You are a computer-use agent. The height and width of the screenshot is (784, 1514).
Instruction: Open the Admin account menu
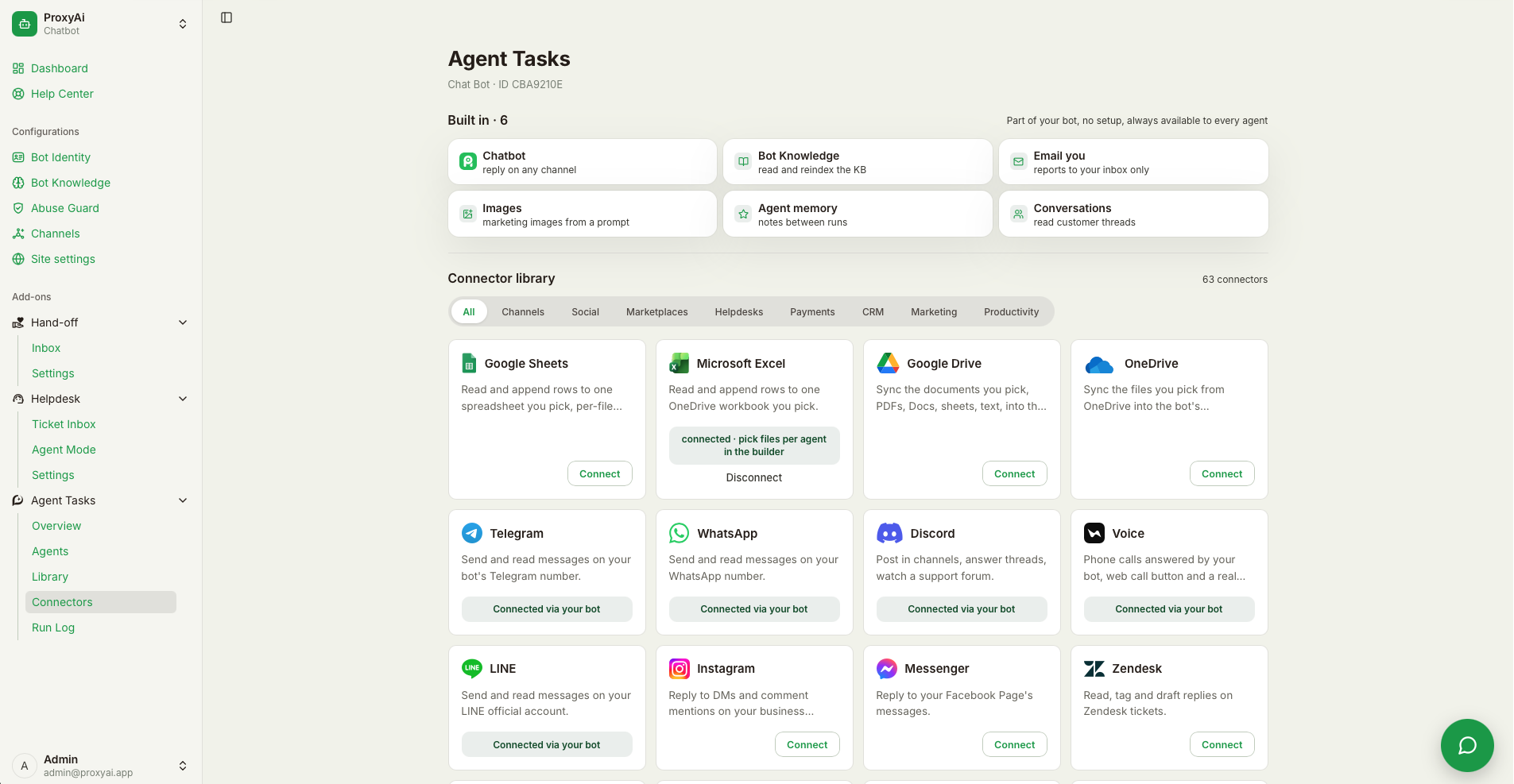click(101, 766)
